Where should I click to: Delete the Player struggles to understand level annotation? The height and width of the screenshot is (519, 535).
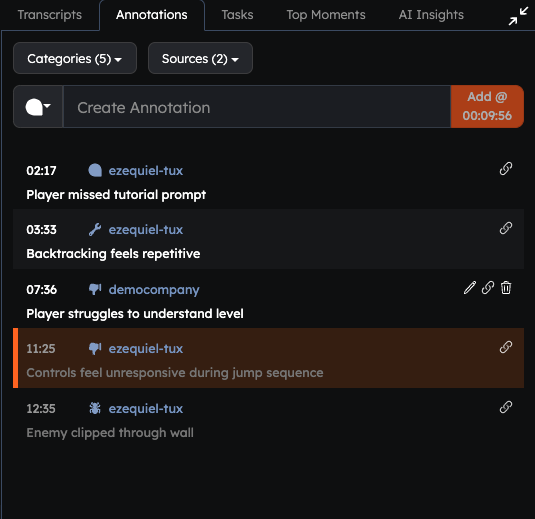506,288
